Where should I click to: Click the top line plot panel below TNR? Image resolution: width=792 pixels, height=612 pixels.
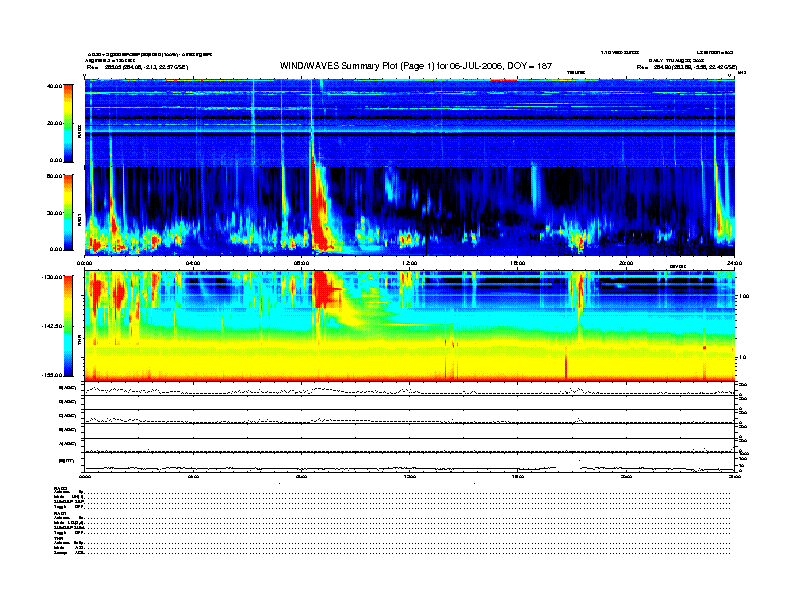pos(409,389)
